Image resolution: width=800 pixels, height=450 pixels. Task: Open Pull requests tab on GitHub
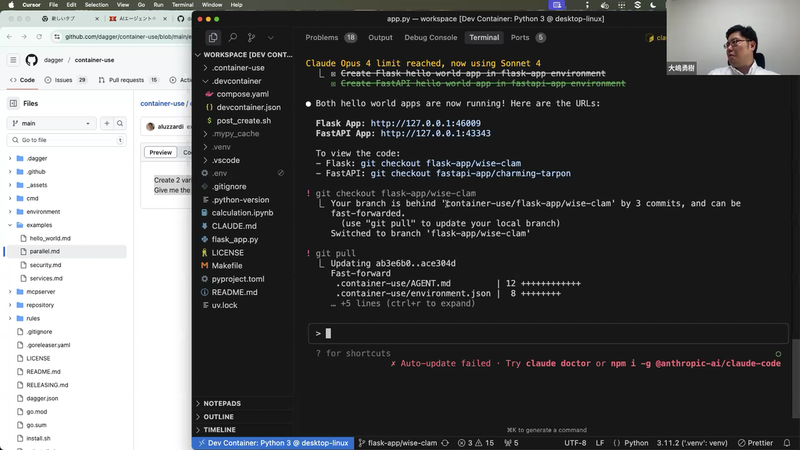click(128, 80)
